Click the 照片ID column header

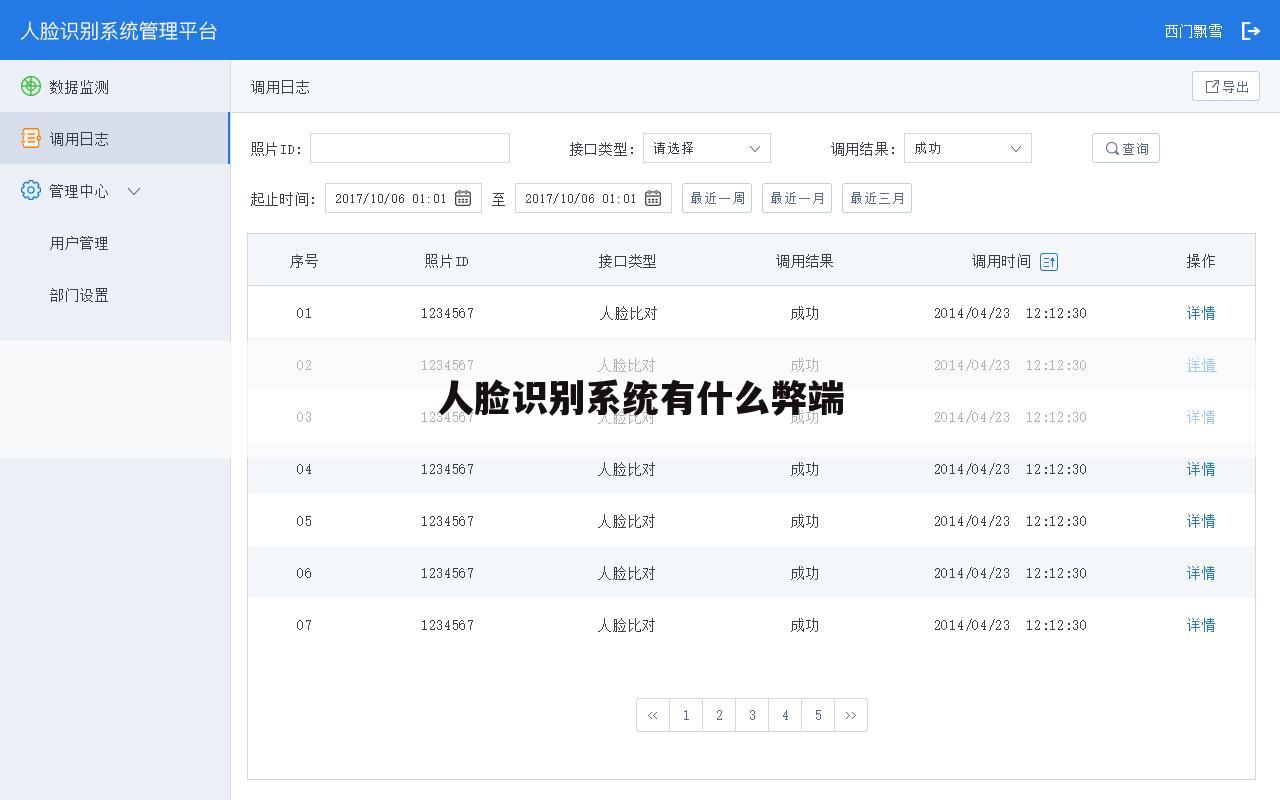click(447, 261)
